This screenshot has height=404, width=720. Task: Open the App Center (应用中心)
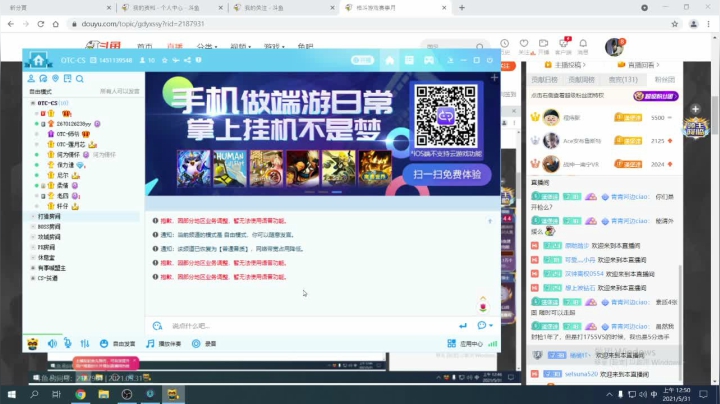click(x=465, y=343)
